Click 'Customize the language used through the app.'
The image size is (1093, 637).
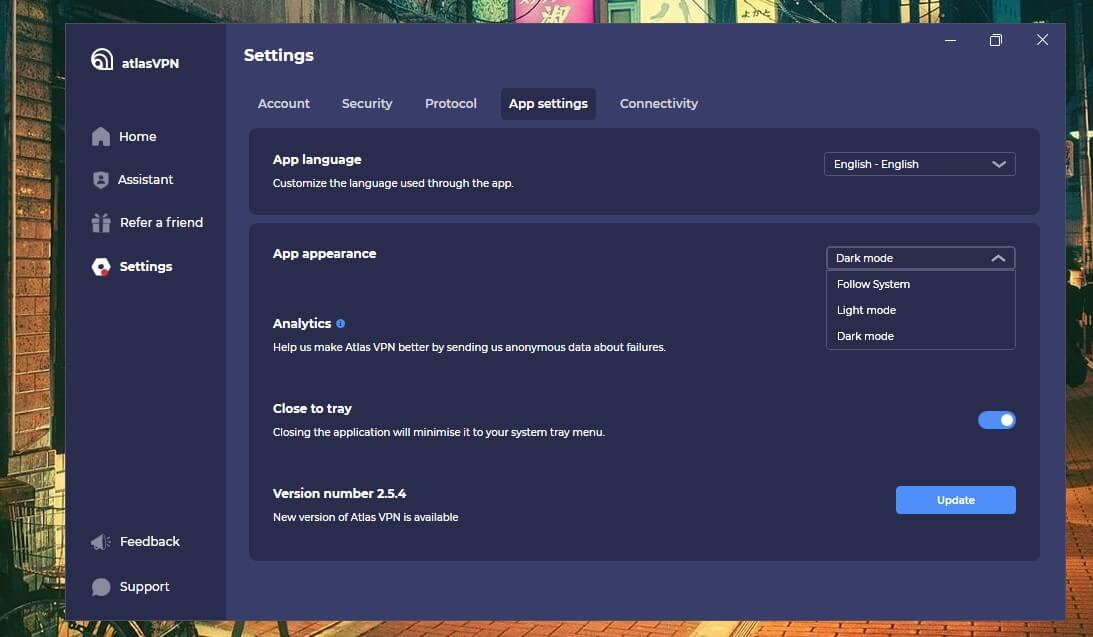393,183
